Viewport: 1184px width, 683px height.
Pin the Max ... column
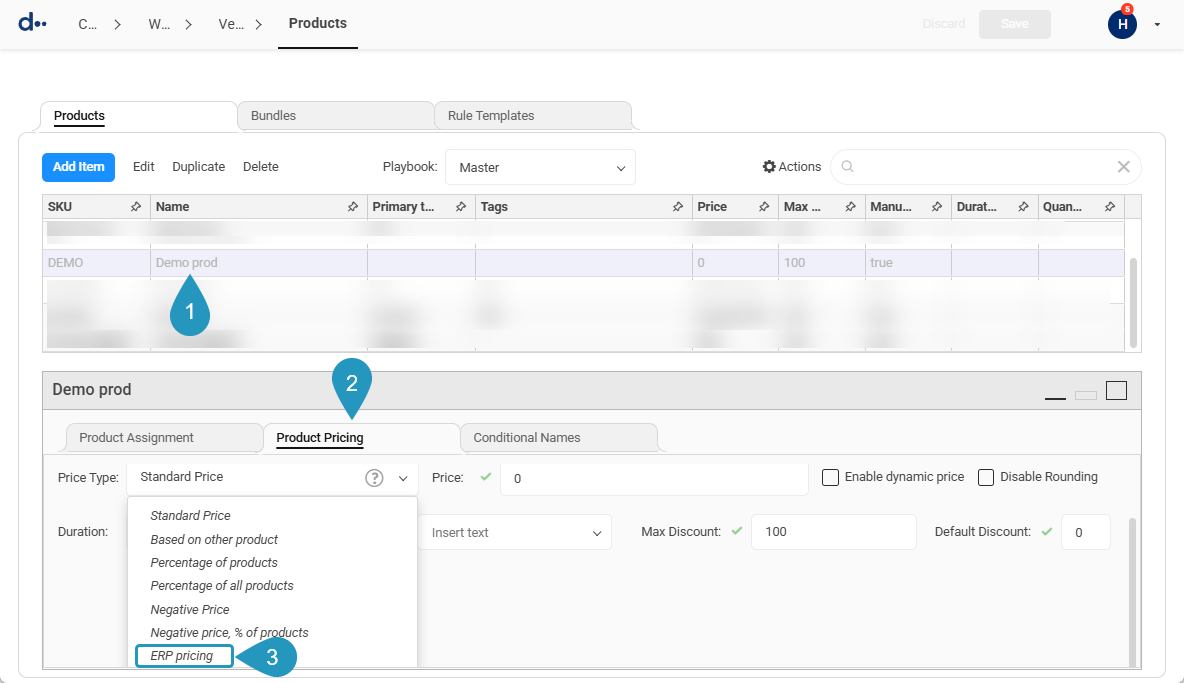850,207
